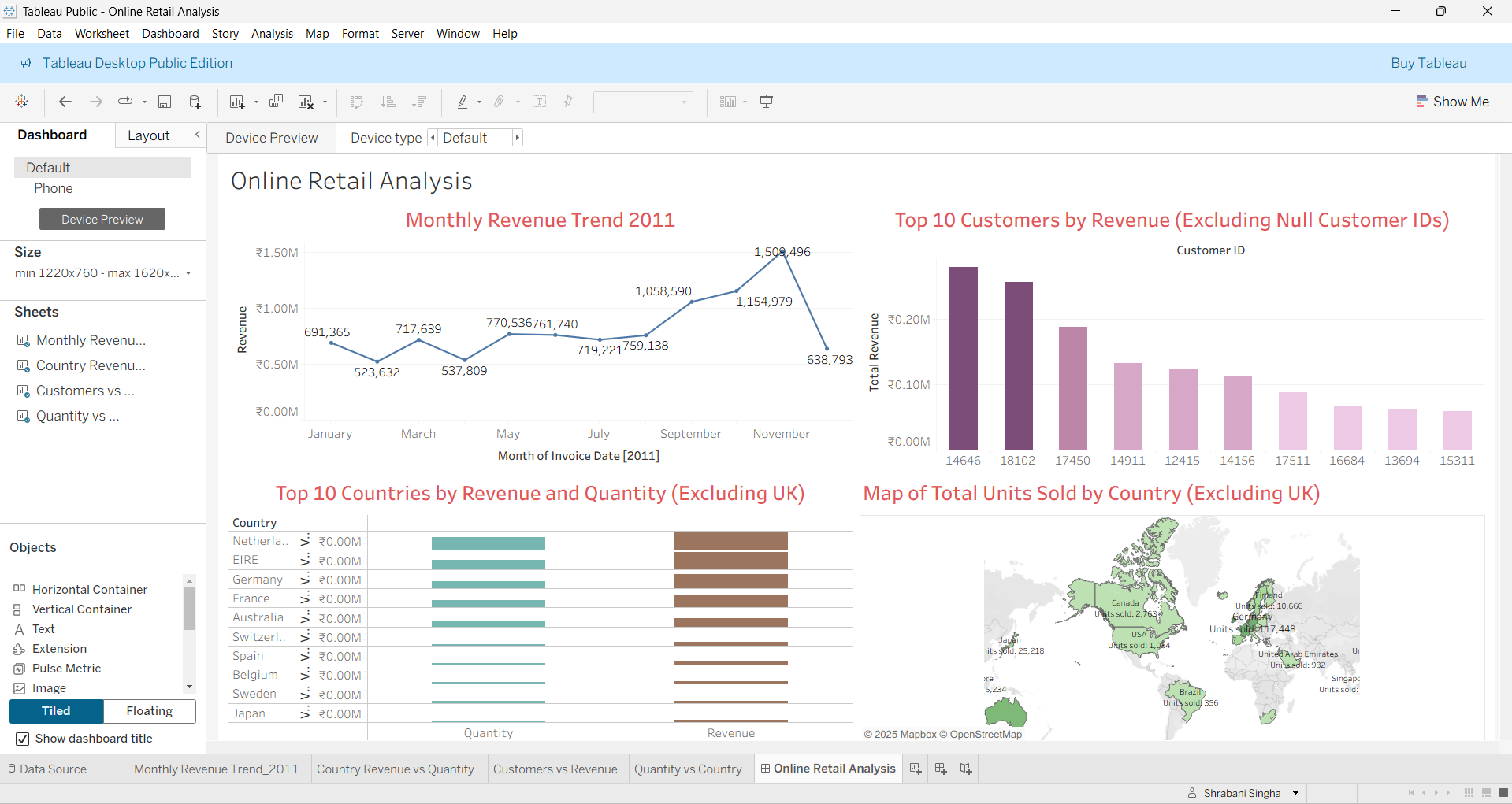
Task: Select Tiled object placement
Action: coord(56,711)
